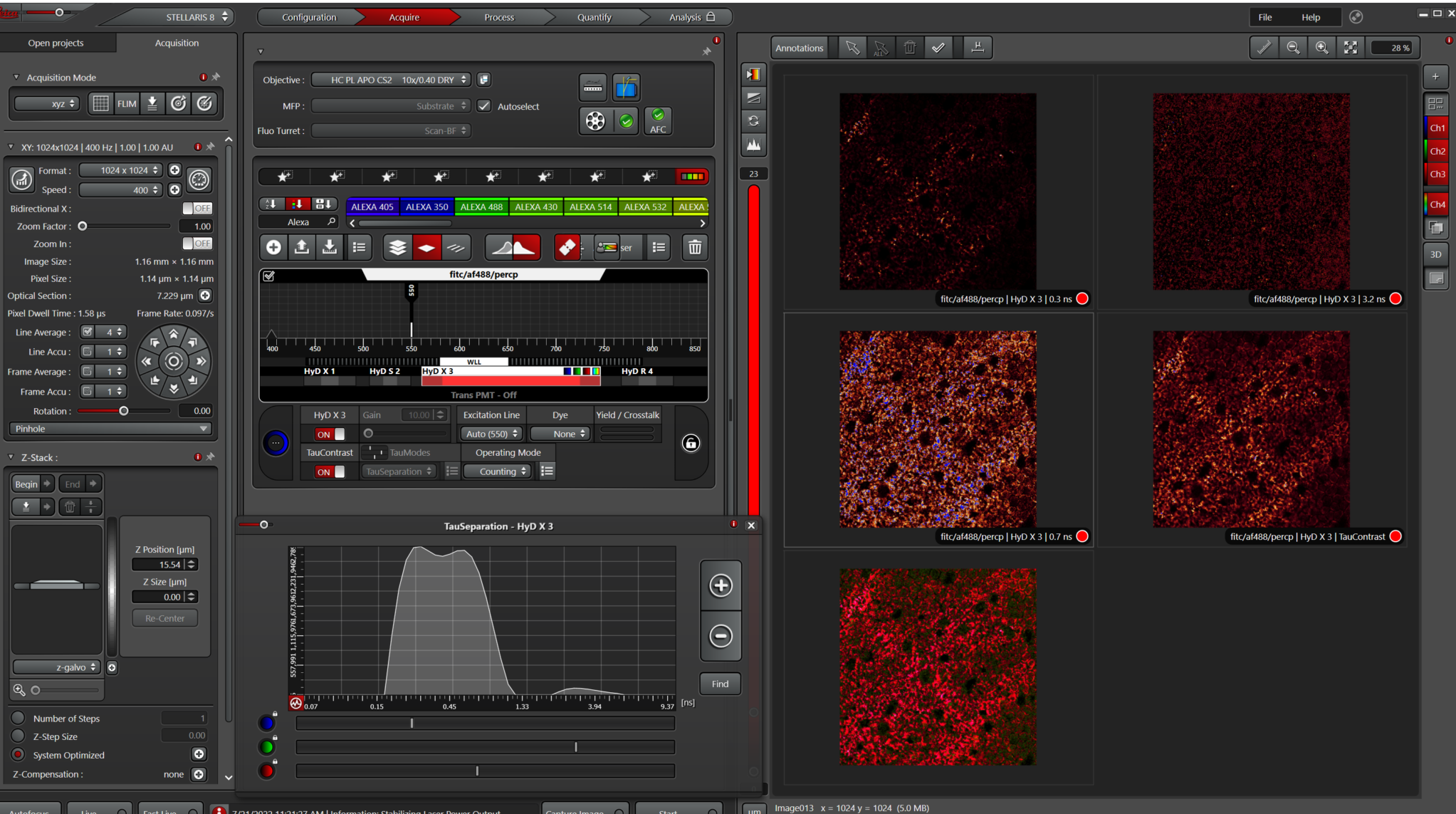1456x814 pixels.
Task: Click the 3D view button
Action: [x=1435, y=254]
